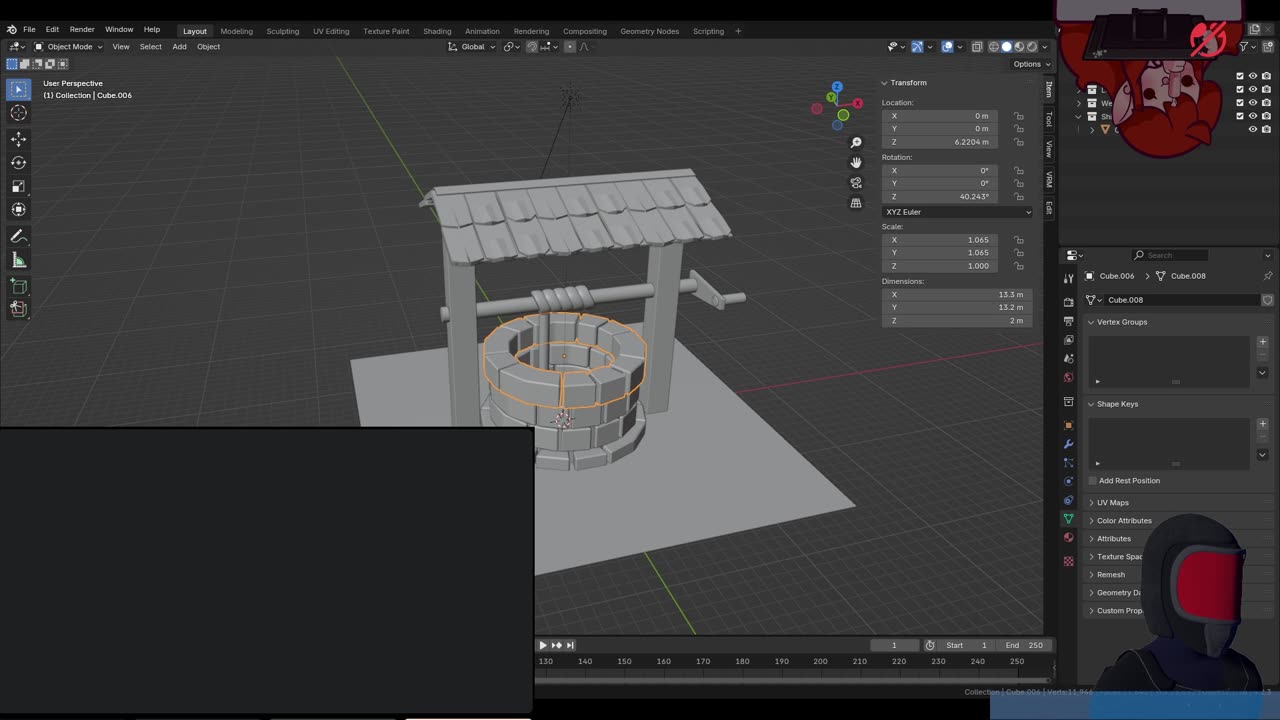Click the pan view hand icon

pyautogui.click(x=856, y=162)
